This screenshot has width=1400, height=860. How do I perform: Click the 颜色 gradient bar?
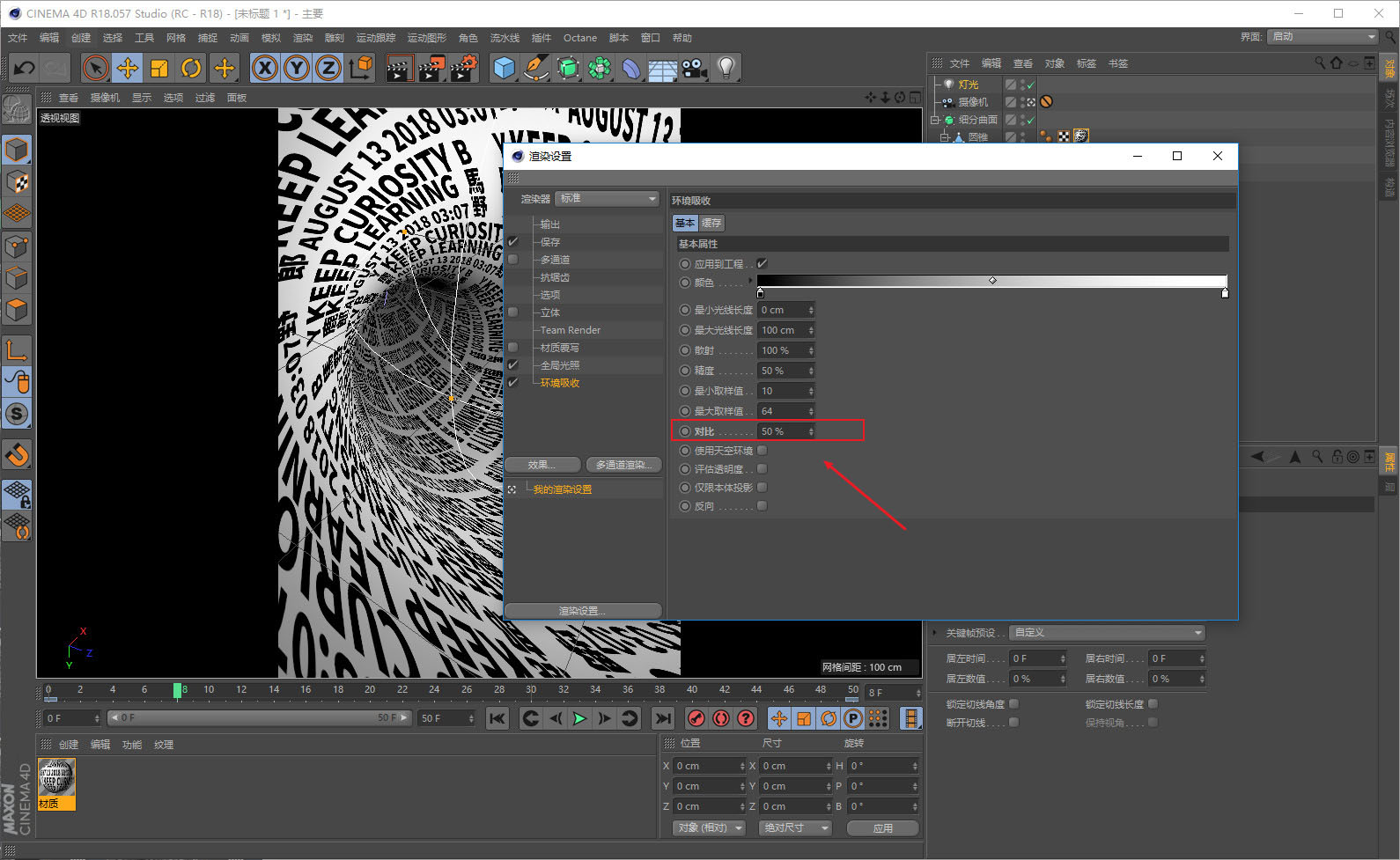coord(991,281)
